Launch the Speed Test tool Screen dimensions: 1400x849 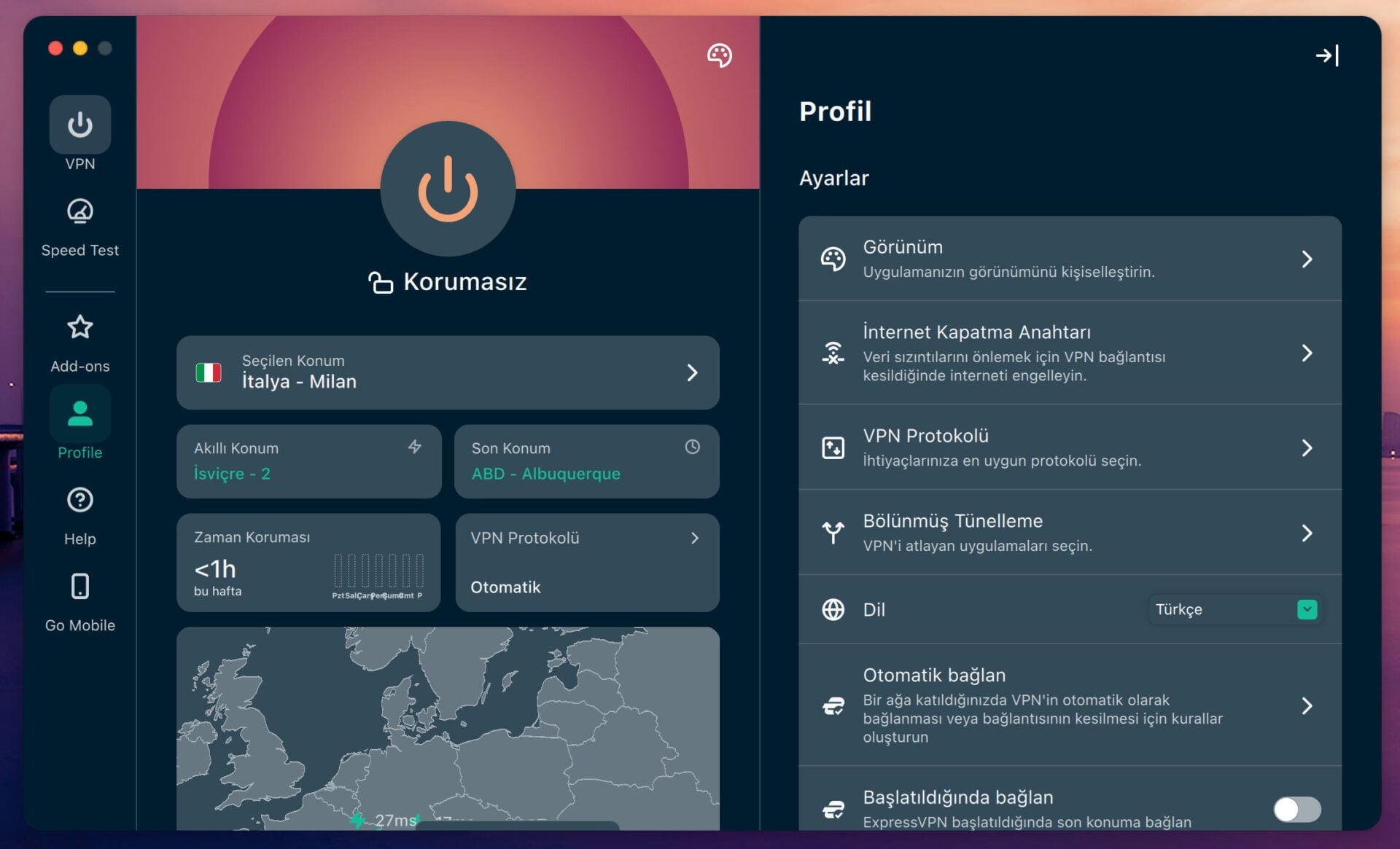click(x=80, y=212)
